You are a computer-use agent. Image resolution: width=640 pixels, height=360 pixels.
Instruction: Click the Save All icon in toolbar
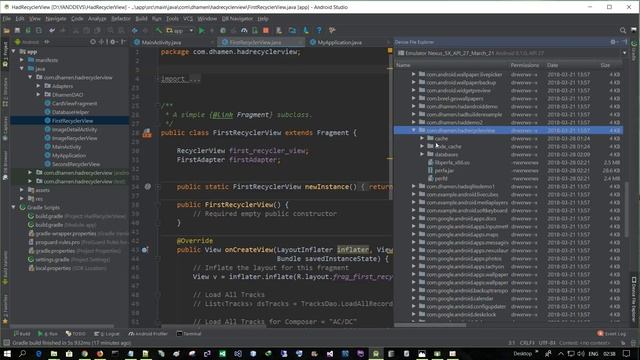(x=17, y=30)
